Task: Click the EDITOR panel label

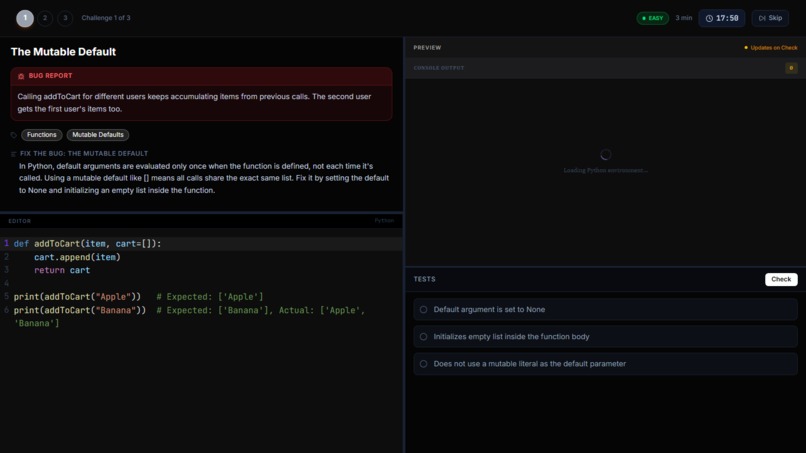Action: [x=20, y=221]
